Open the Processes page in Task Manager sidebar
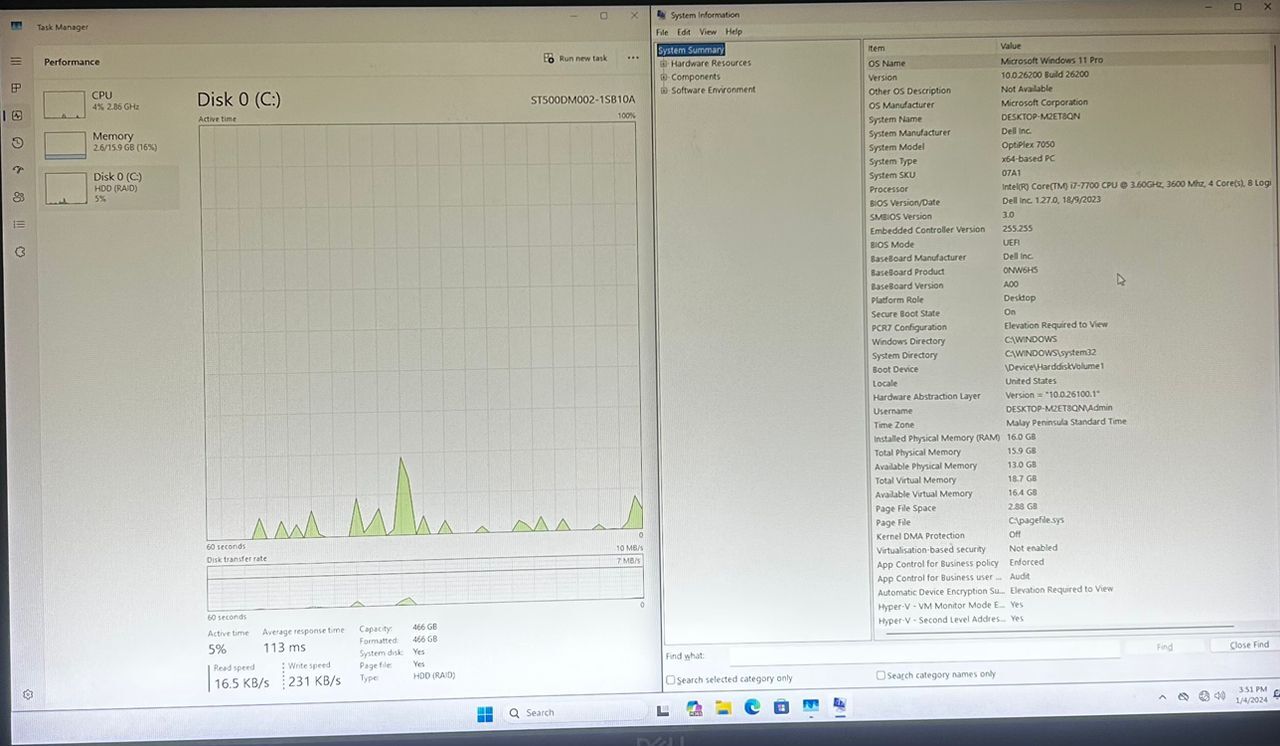The image size is (1280, 746). (16, 88)
